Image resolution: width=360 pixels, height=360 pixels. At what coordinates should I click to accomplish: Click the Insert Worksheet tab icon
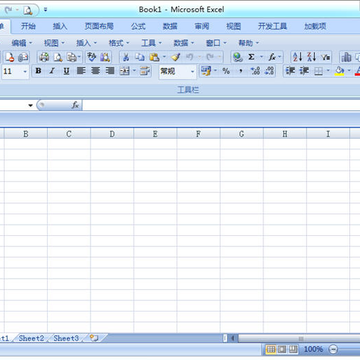tap(95, 338)
